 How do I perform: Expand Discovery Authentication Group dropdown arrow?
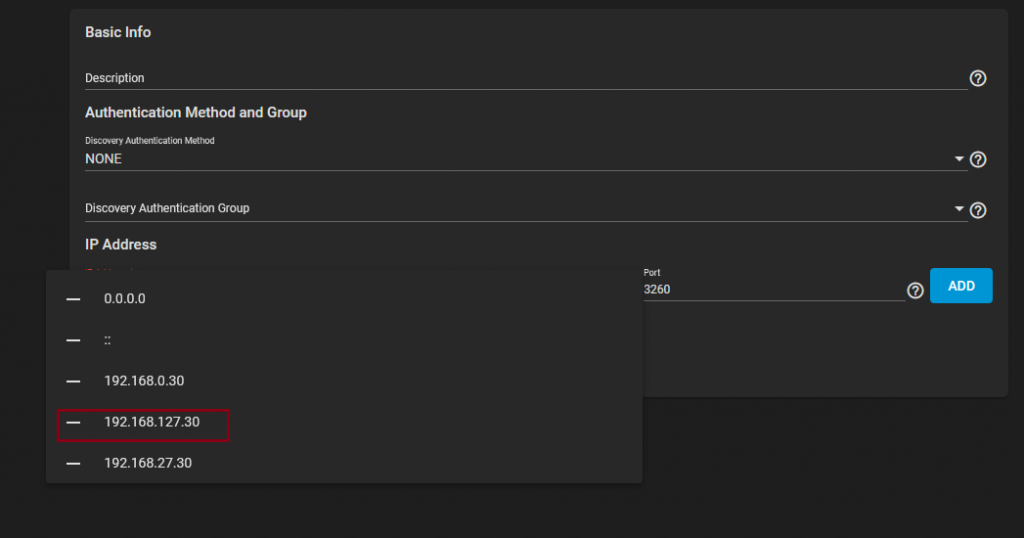click(x=959, y=209)
